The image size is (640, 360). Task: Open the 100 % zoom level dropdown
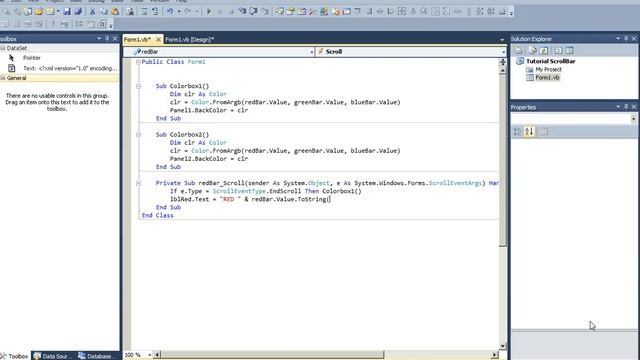tap(149, 355)
